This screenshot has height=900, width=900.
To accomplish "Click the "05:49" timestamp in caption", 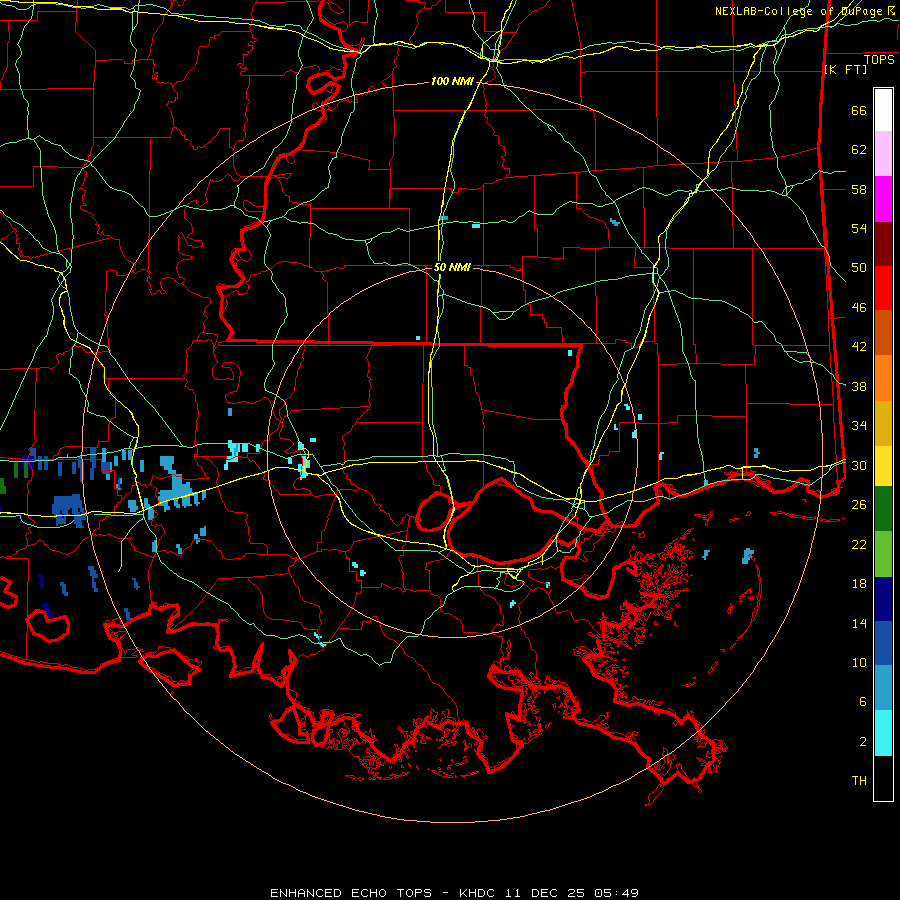I will pyautogui.click(x=617, y=893).
